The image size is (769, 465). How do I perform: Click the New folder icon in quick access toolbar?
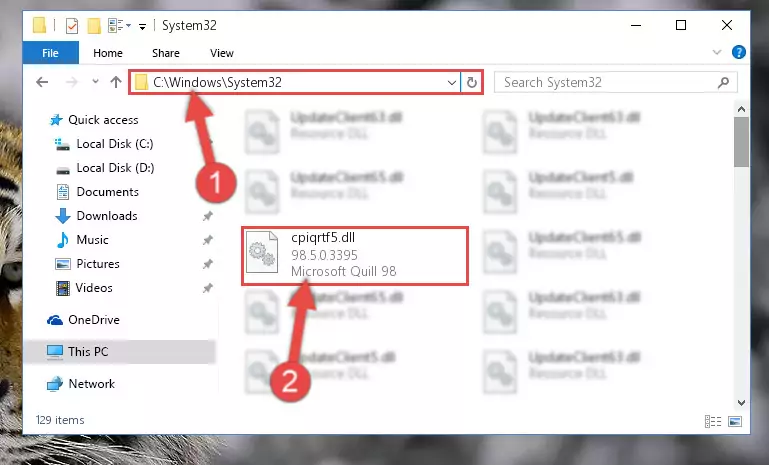tap(94, 26)
